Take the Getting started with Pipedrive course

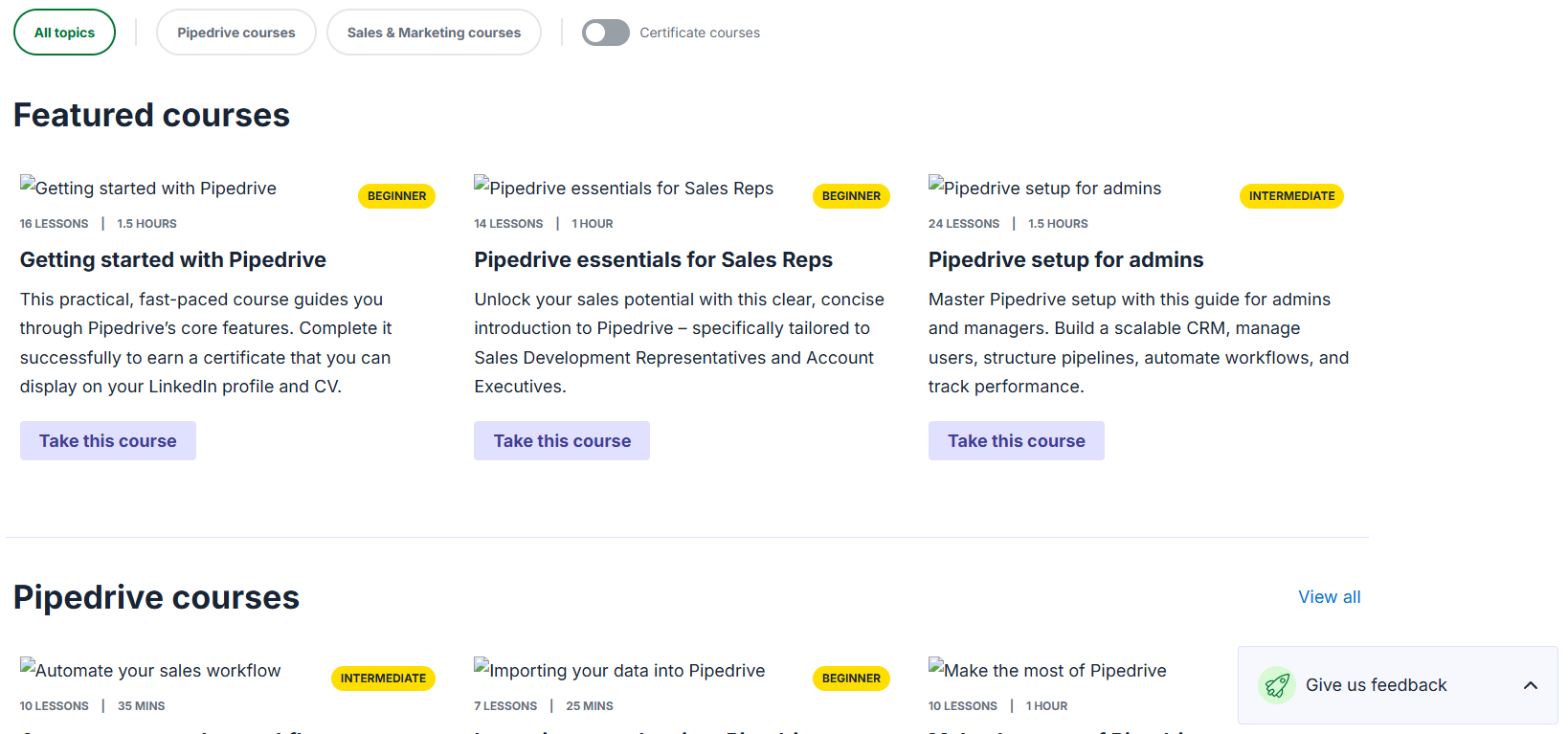(108, 441)
